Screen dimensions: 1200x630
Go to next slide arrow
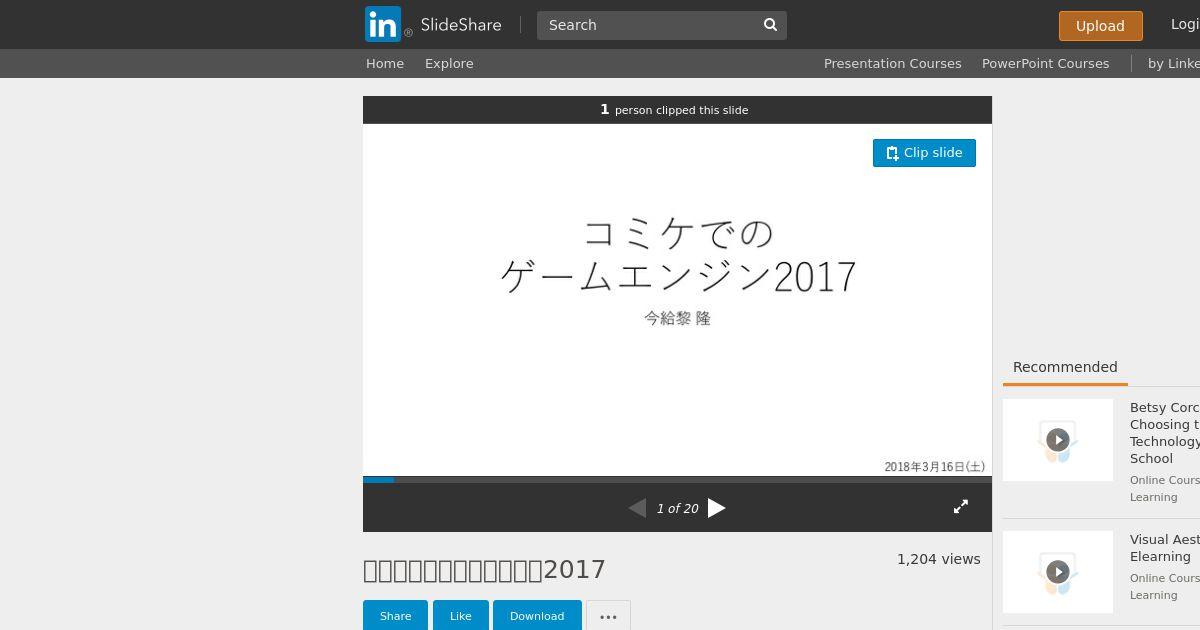pos(717,508)
